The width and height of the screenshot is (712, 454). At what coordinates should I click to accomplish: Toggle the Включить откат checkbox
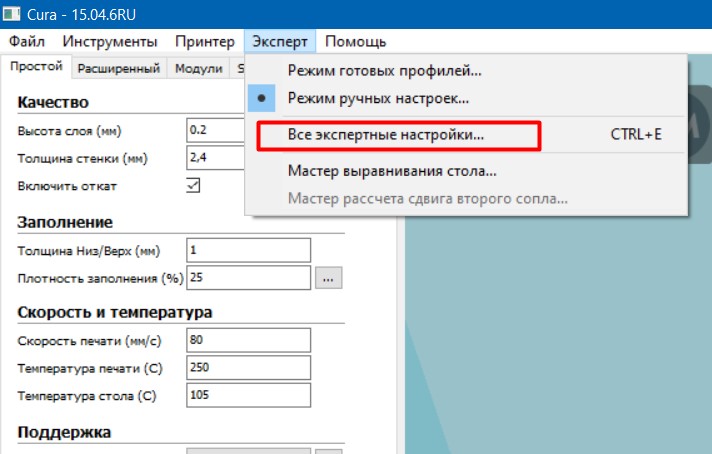click(x=193, y=186)
